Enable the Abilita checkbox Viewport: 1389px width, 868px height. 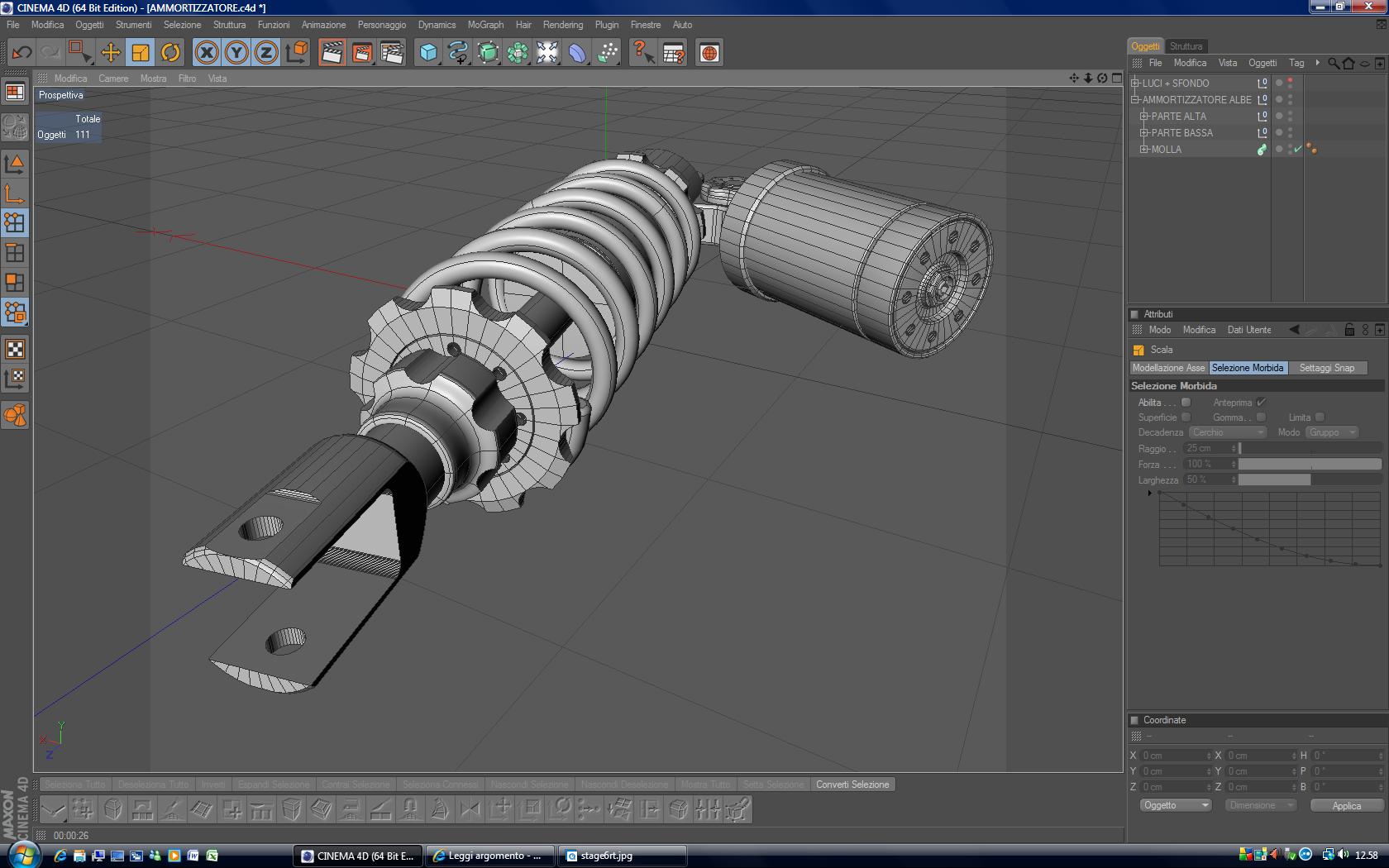[x=1186, y=403]
